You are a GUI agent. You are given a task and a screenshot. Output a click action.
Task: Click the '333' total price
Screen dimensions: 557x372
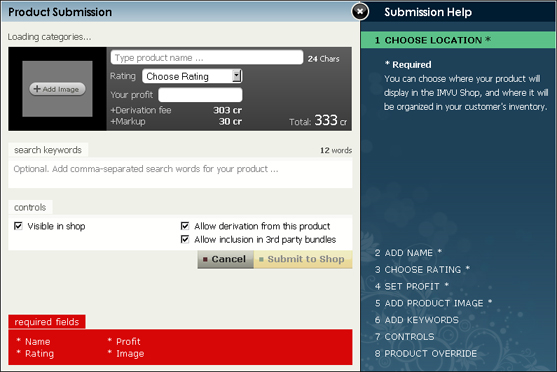(326, 120)
